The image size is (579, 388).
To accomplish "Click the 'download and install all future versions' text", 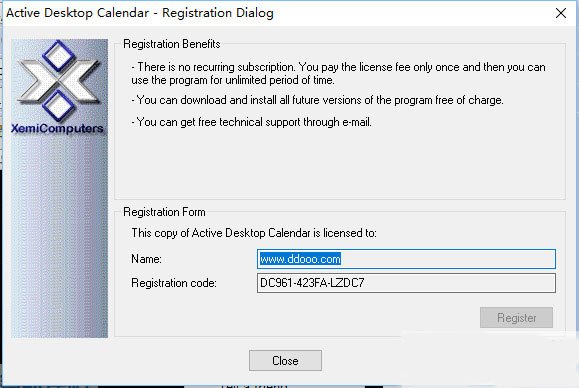I will coord(318,100).
